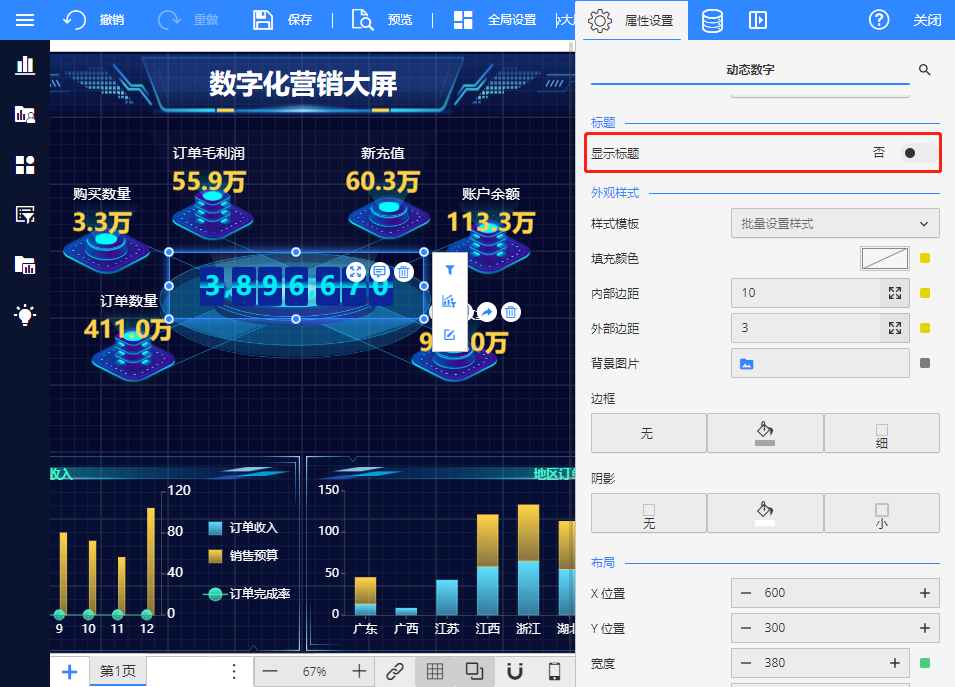
Task: Click the link icon in bottom bar
Action: click(395, 671)
